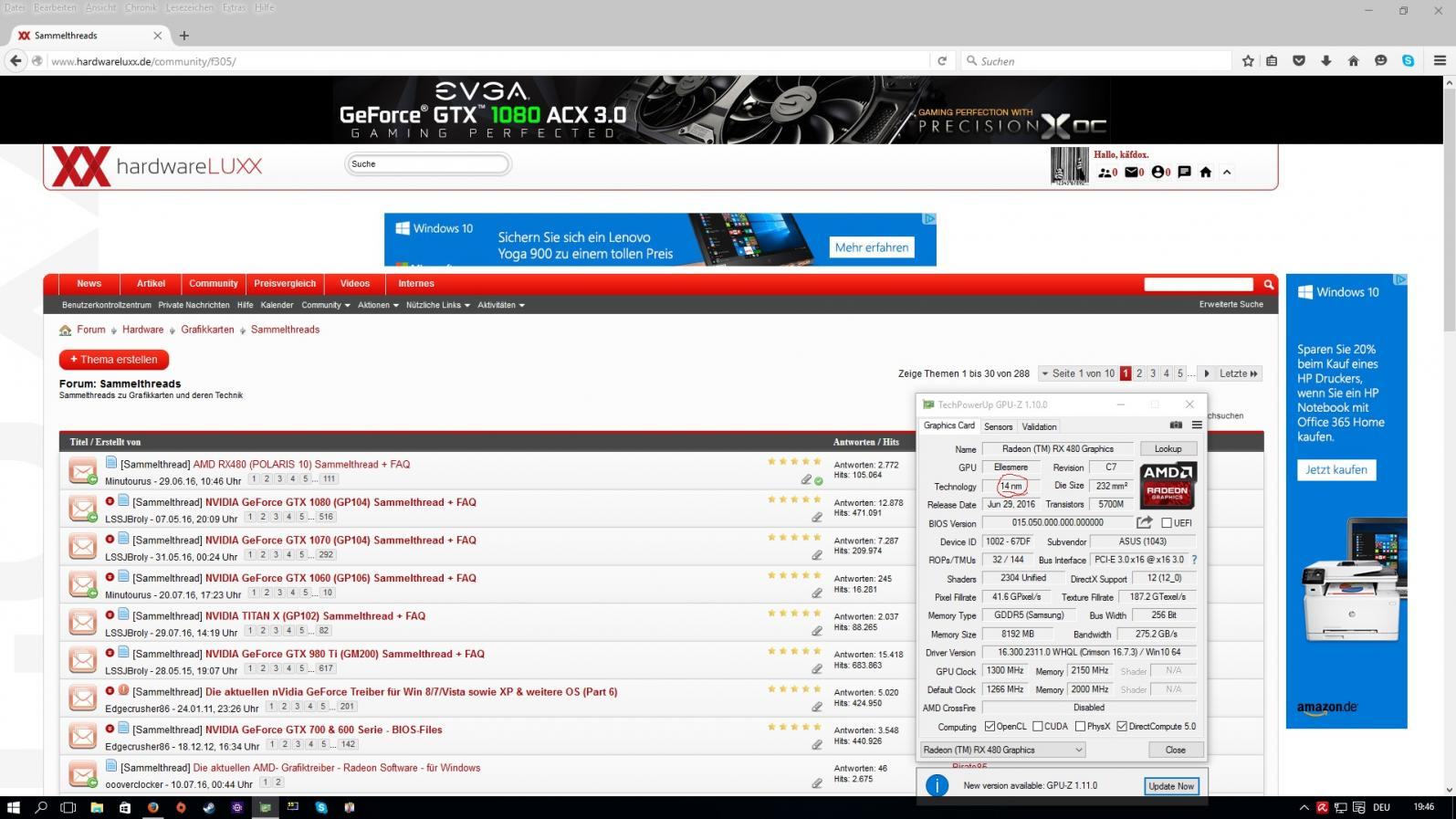Expand the Aktivitäten dropdown

[x=501, y=305]
